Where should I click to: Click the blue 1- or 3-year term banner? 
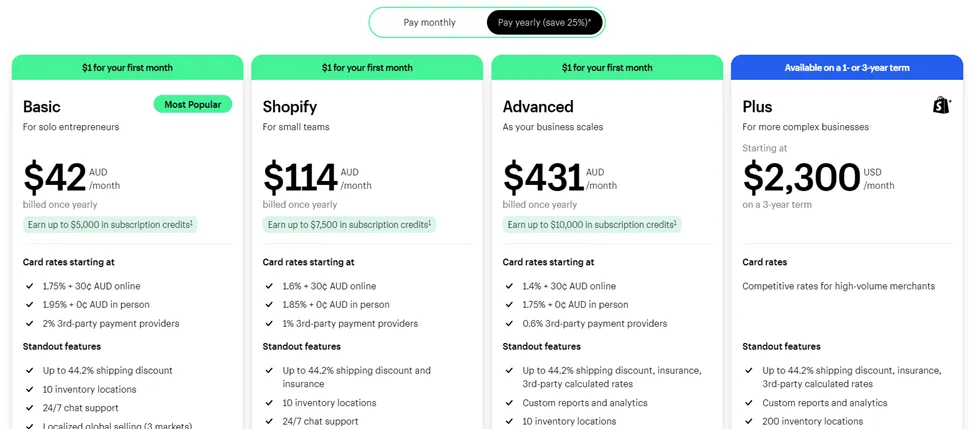(x=847, y=68)
